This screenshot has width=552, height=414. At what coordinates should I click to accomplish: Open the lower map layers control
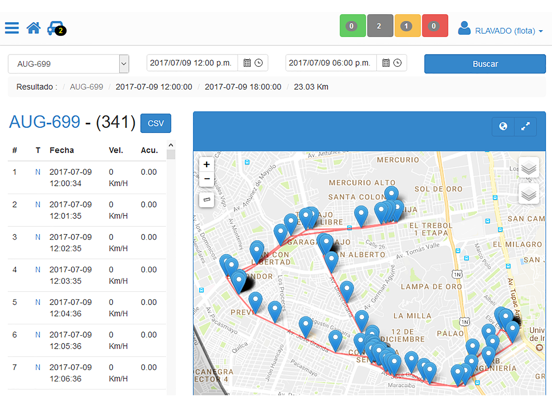[529, 194]
